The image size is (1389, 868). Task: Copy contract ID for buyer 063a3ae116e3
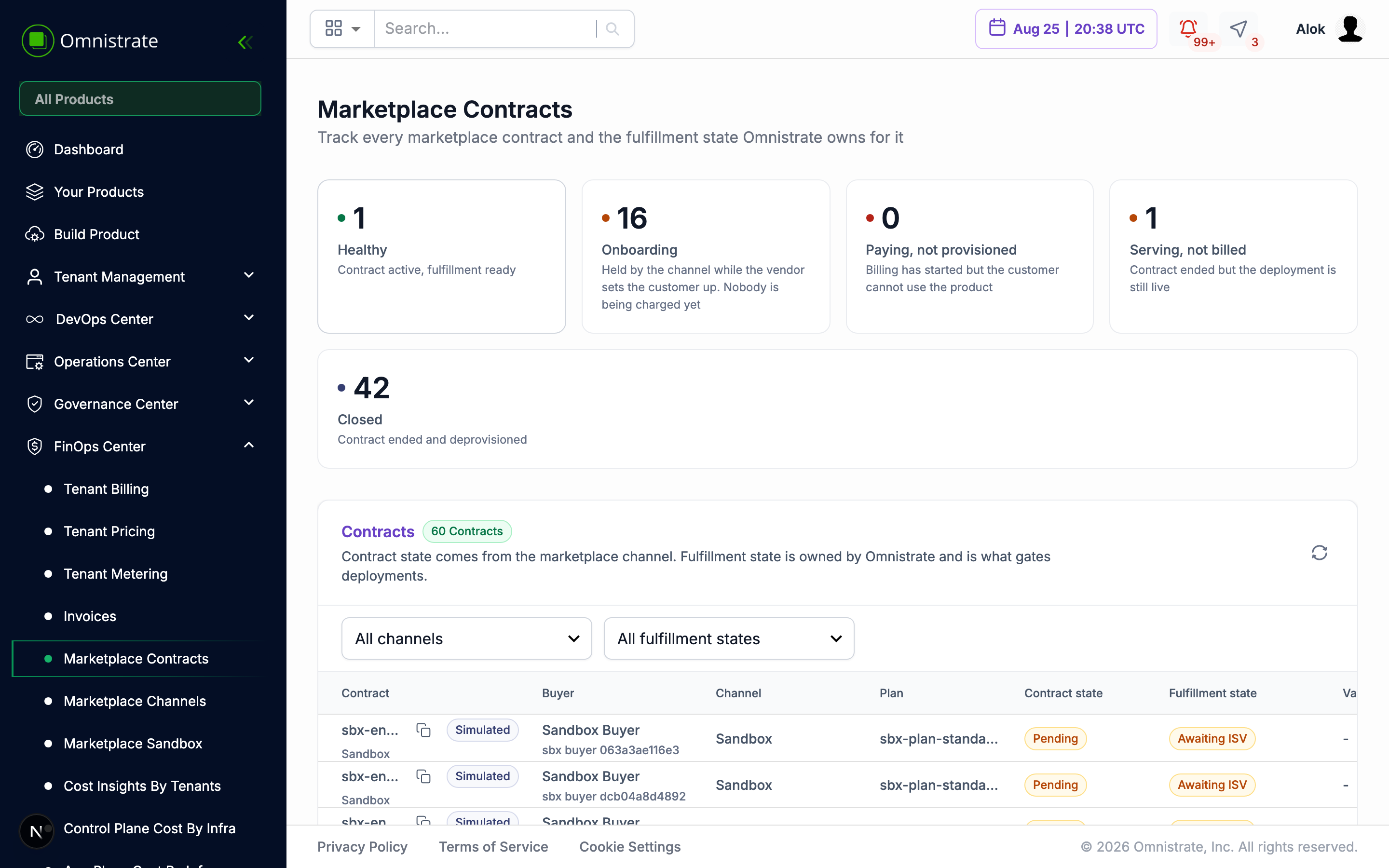423,730
